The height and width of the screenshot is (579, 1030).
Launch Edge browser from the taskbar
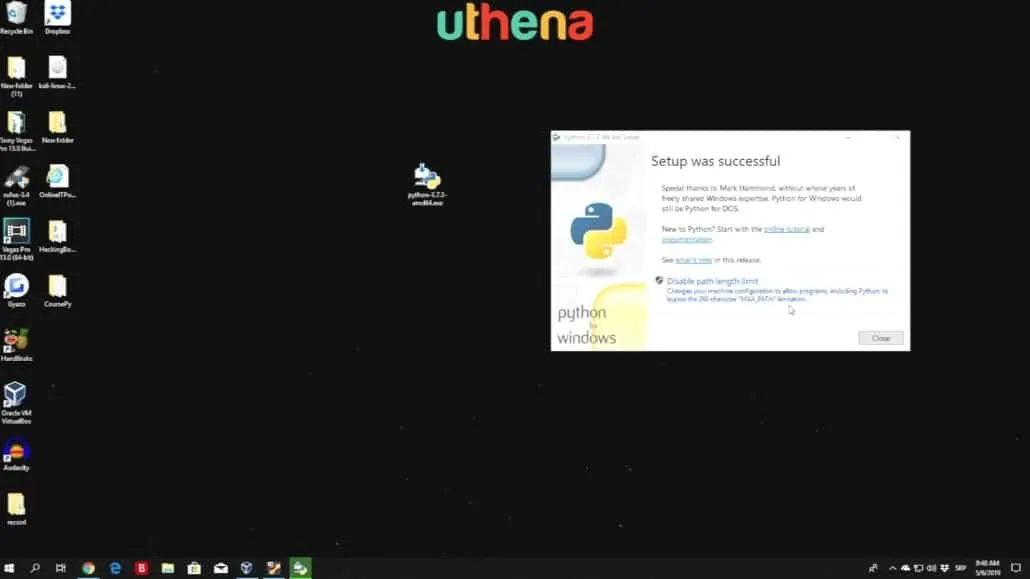pos(115,568)
